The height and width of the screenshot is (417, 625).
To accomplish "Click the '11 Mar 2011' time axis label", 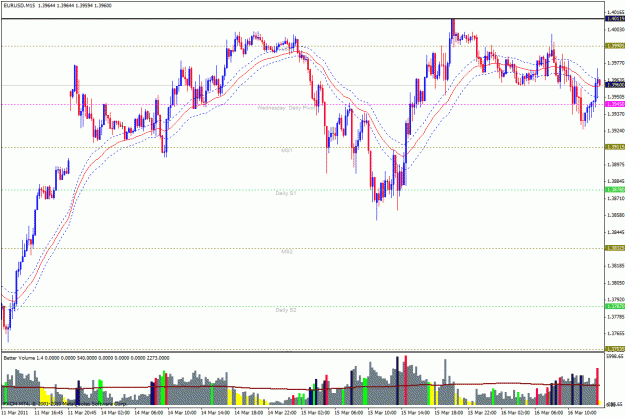I will click(15, 413).
